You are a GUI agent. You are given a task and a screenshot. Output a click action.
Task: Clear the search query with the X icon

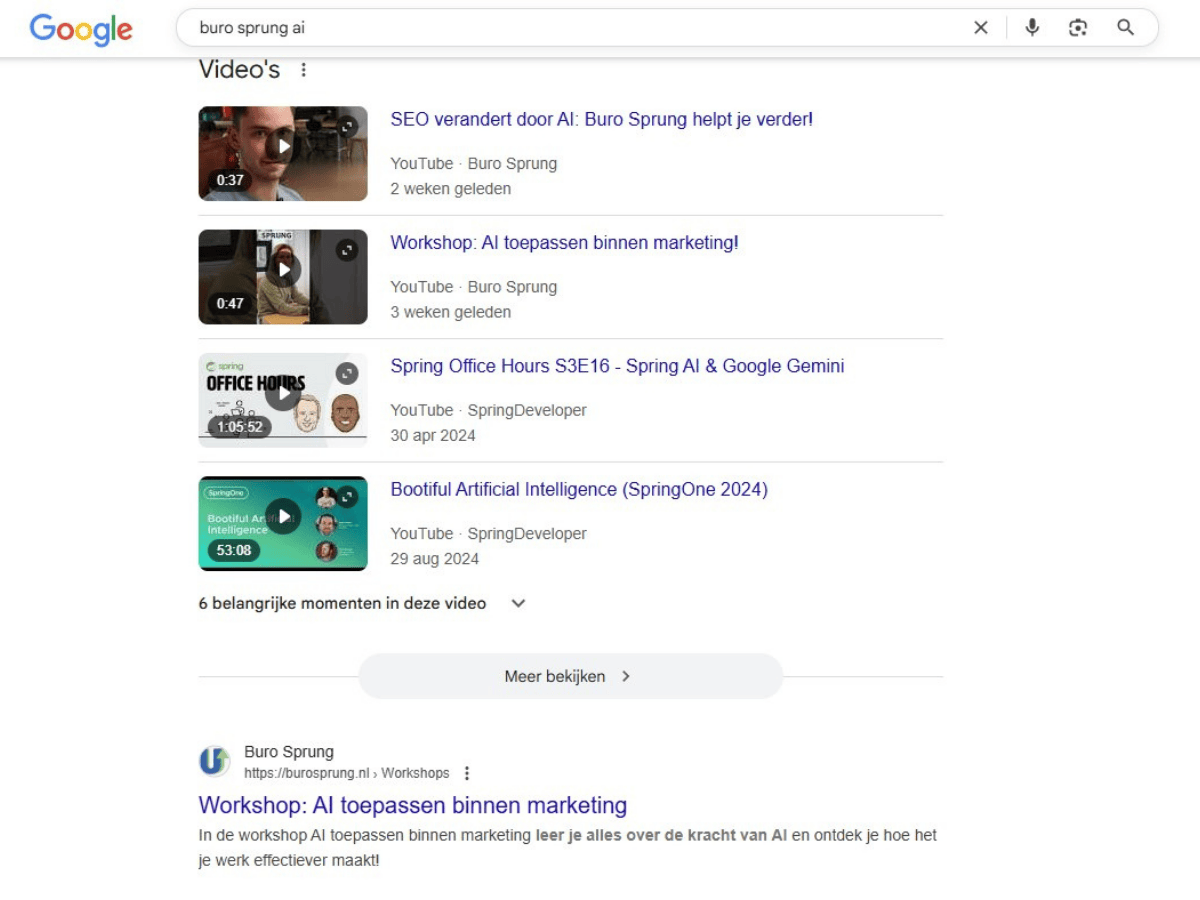pyautogui.click(x=981, y=27)
